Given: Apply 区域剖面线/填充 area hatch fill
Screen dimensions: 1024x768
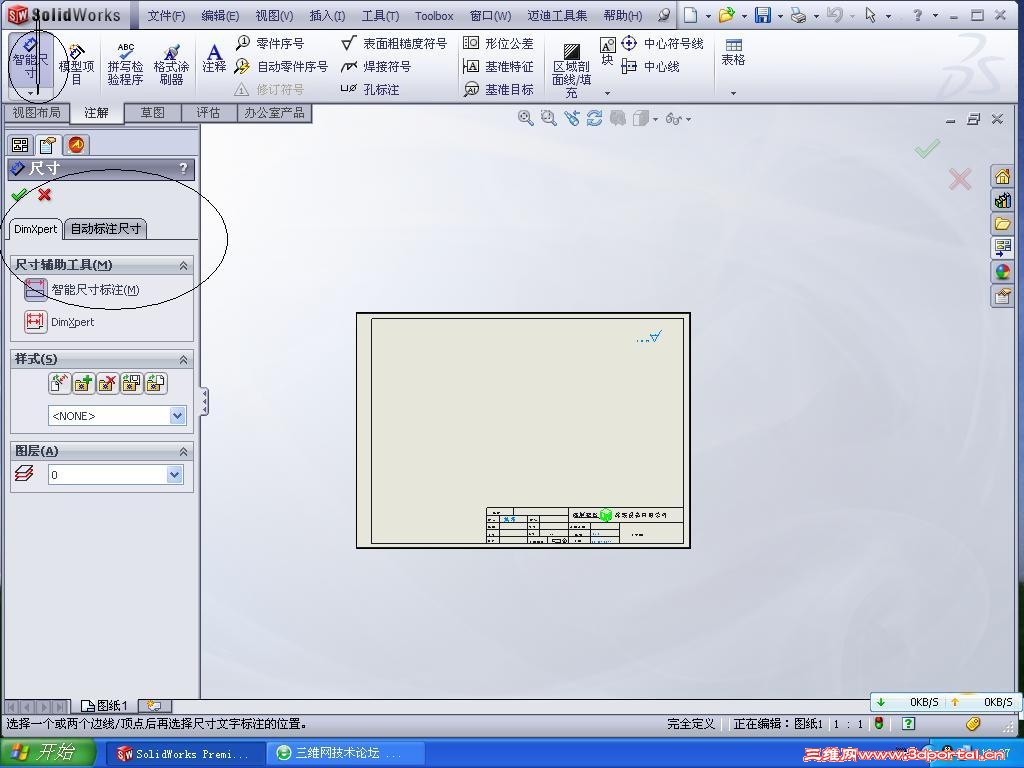Looking at the screenshot, I should [571, 71].
